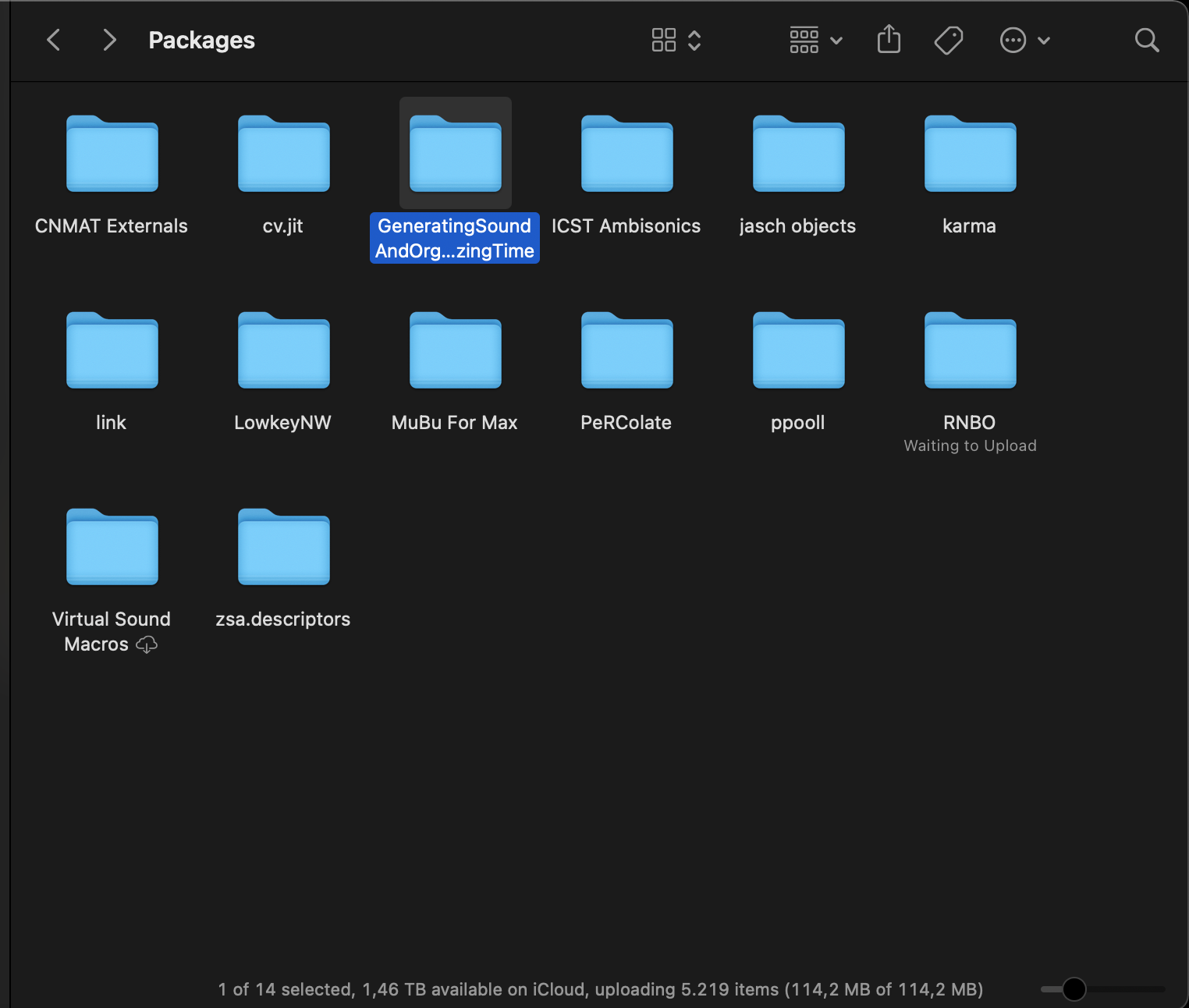Click the zsa.descriptors folder name
1189x1008 pixels.
[x=283, y=619]
